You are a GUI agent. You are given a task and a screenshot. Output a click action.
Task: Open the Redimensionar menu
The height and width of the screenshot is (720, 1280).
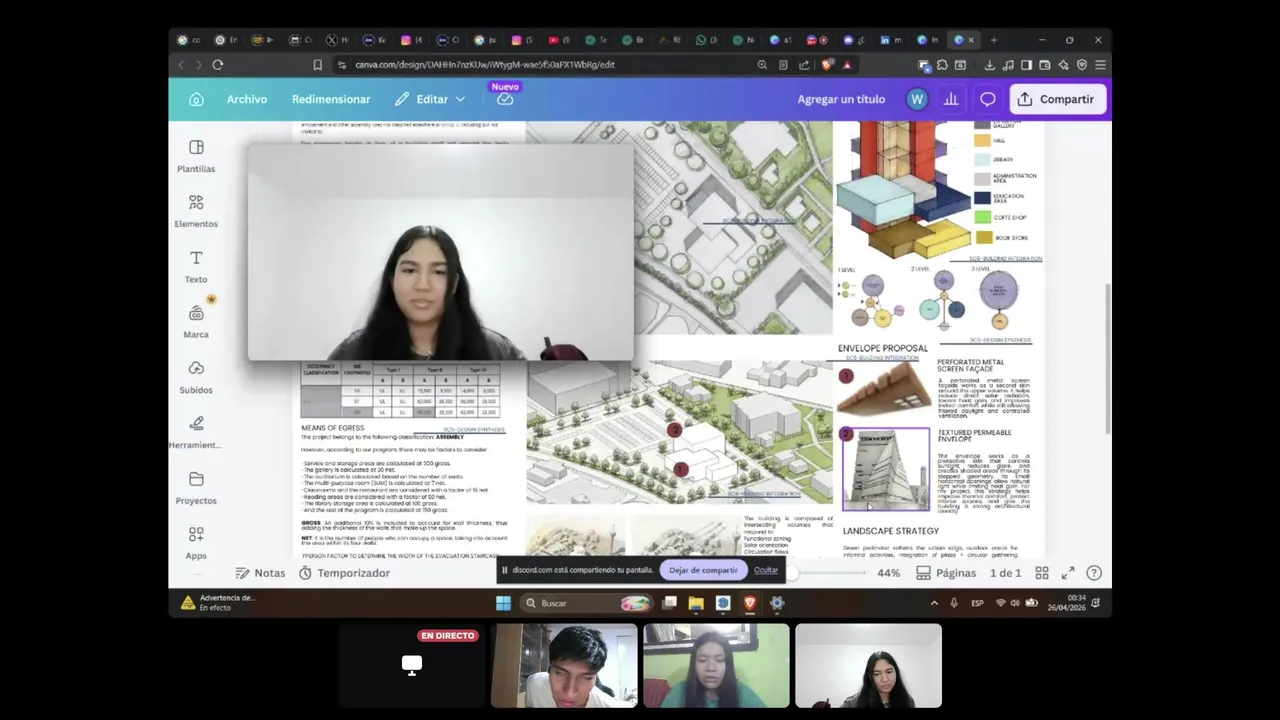pyautogui.click(x=331, y=99)
